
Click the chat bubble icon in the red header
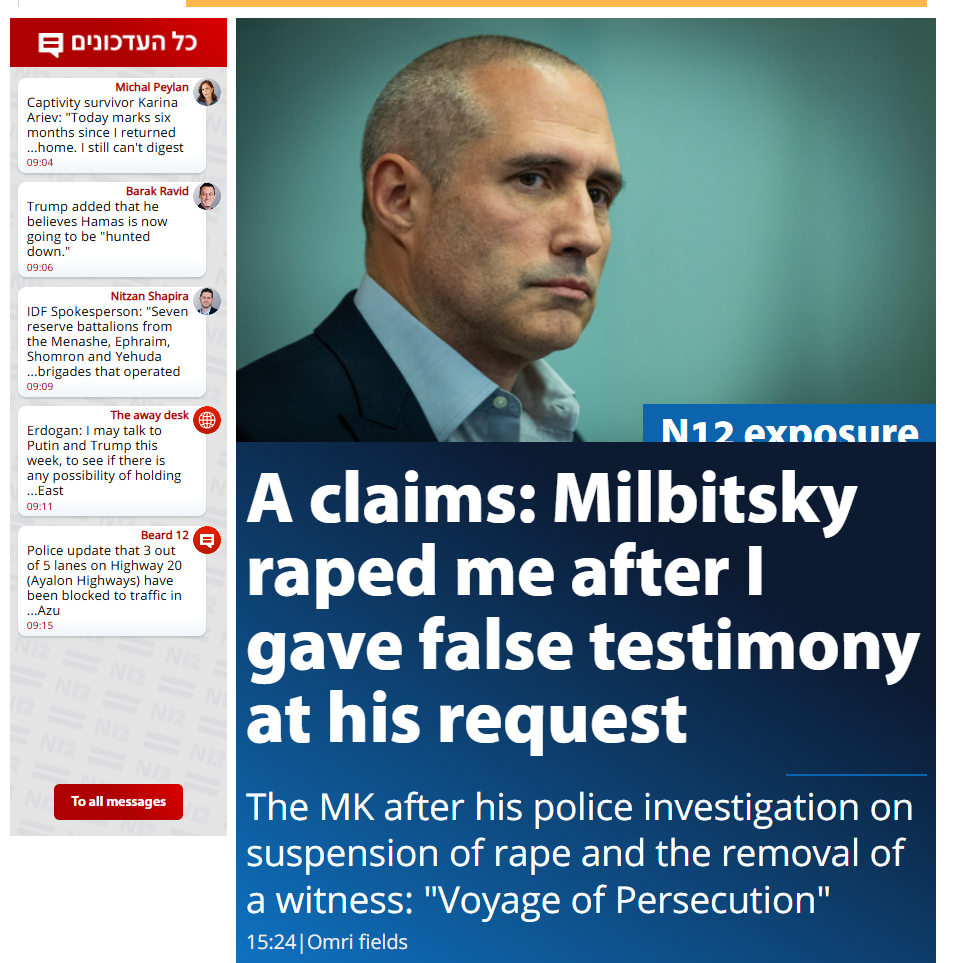coord(50,45)
